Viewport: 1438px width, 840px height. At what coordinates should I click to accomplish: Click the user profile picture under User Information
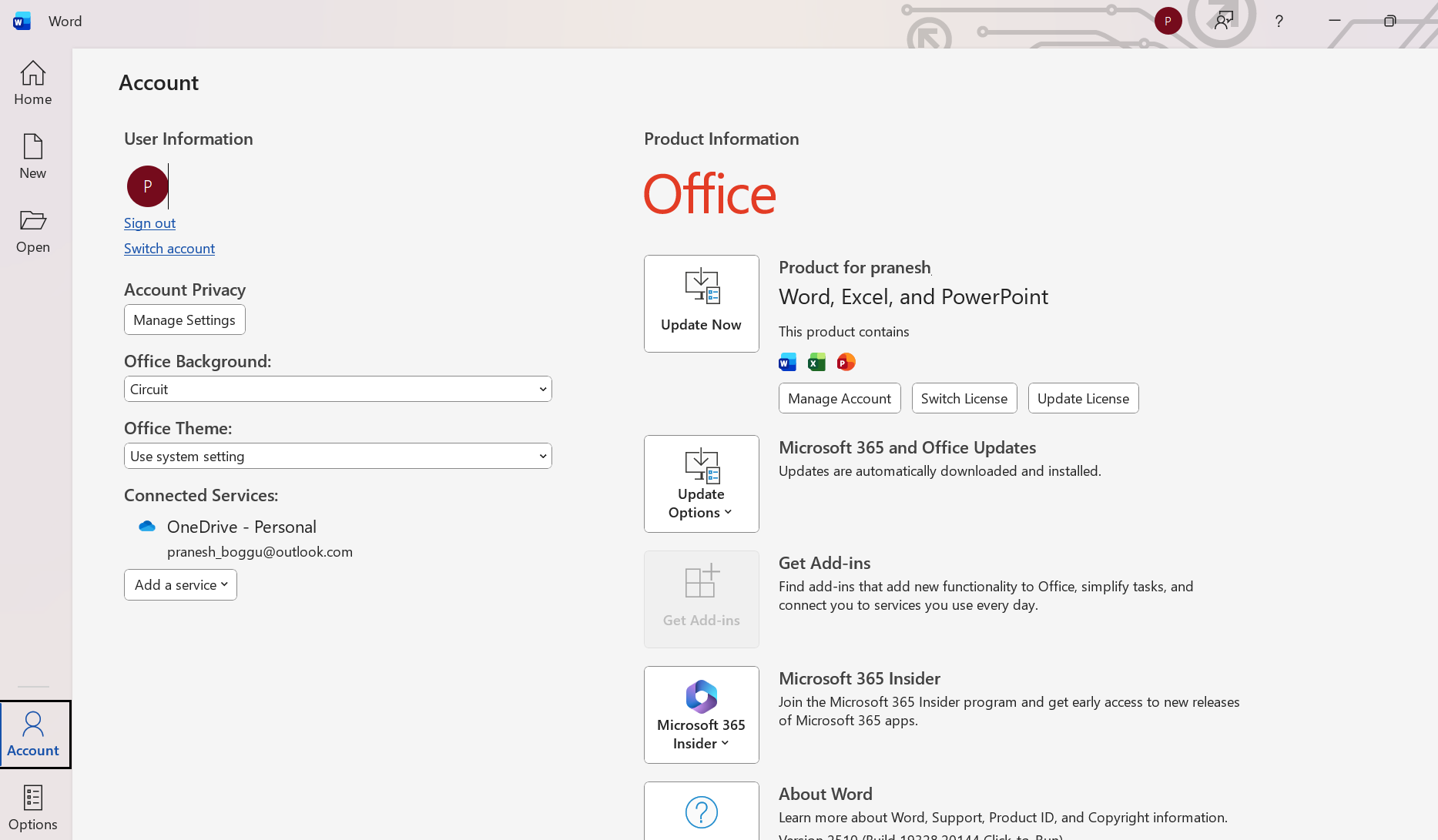tap(147, 186)
